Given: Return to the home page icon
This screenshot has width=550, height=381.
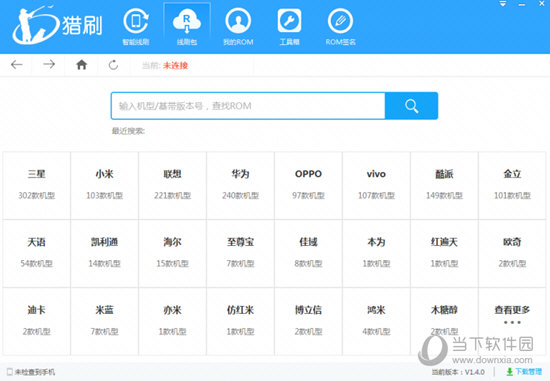Looking at the screenshot, I should (x=82, y=65).
